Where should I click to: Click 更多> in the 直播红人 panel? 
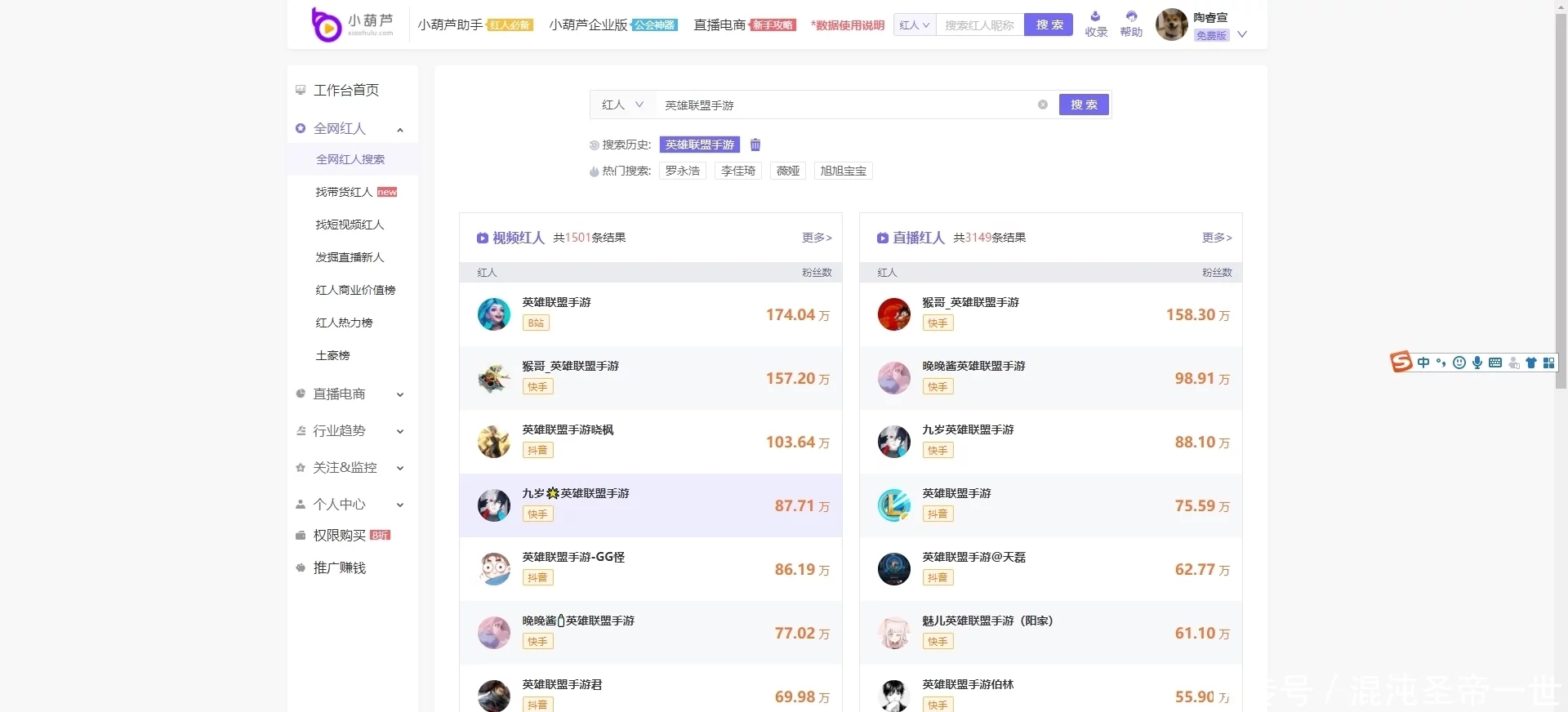point(1217,238)
